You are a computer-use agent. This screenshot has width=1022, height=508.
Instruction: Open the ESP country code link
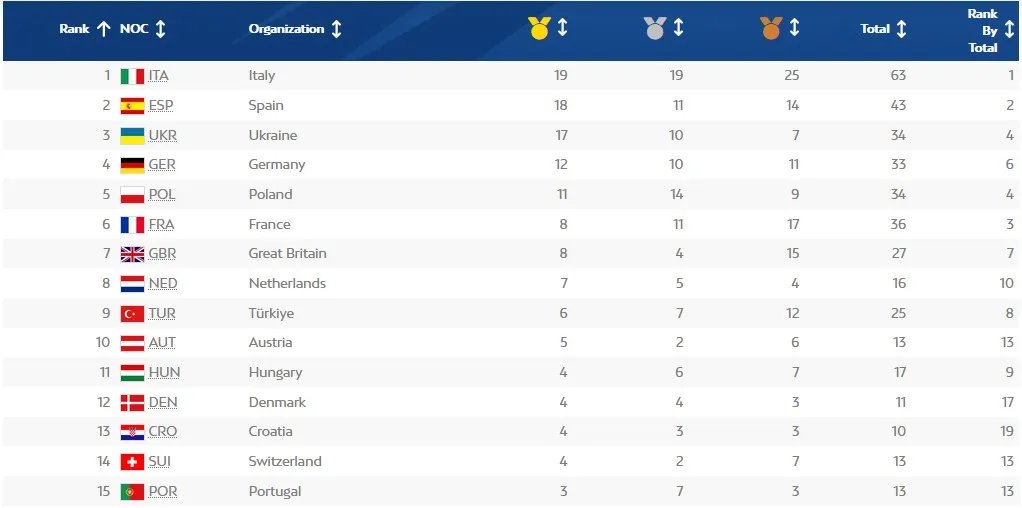[161, 105]
